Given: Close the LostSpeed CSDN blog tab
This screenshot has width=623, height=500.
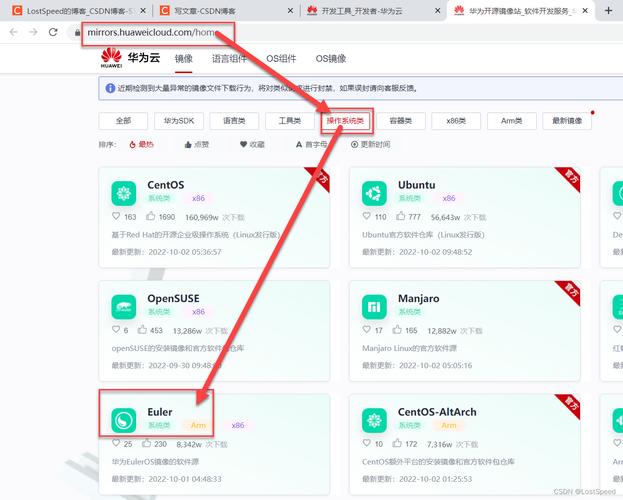Looking at the screenshot, I should click(143, 11).
